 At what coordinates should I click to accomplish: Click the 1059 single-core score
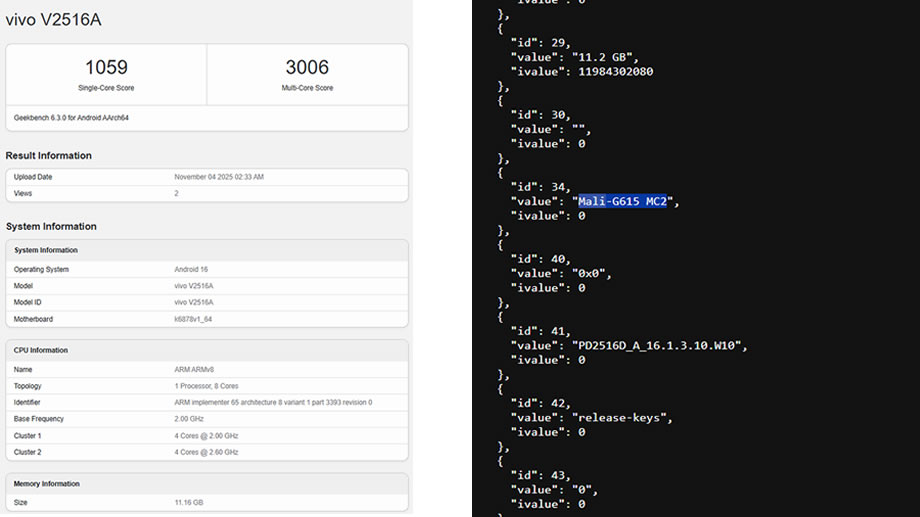[x=106, y=67]
